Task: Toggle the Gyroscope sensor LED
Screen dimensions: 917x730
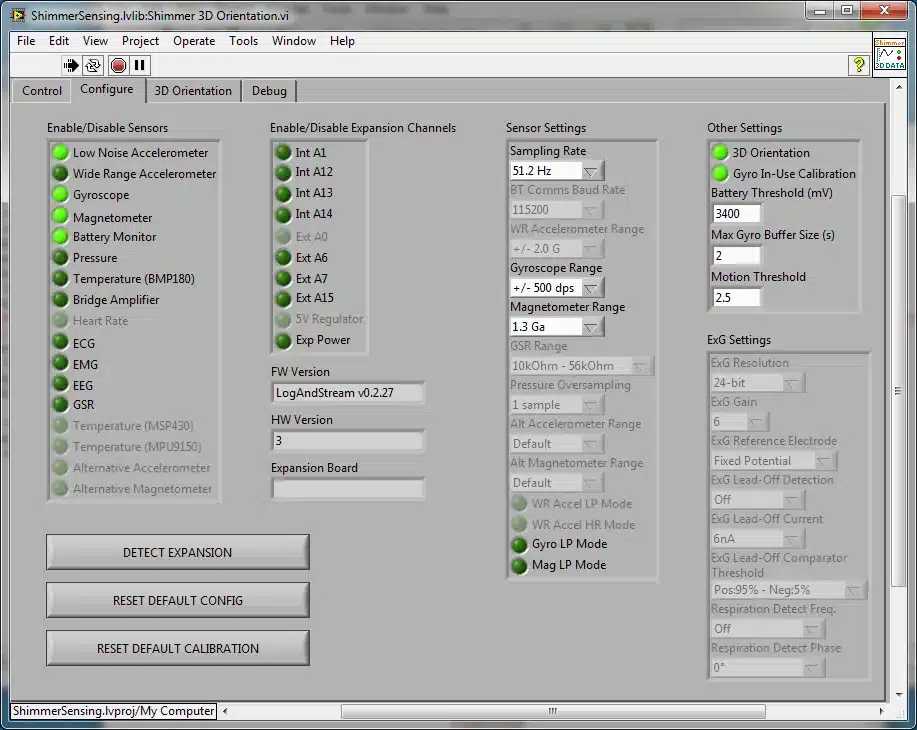Action: tap(60, 195)
